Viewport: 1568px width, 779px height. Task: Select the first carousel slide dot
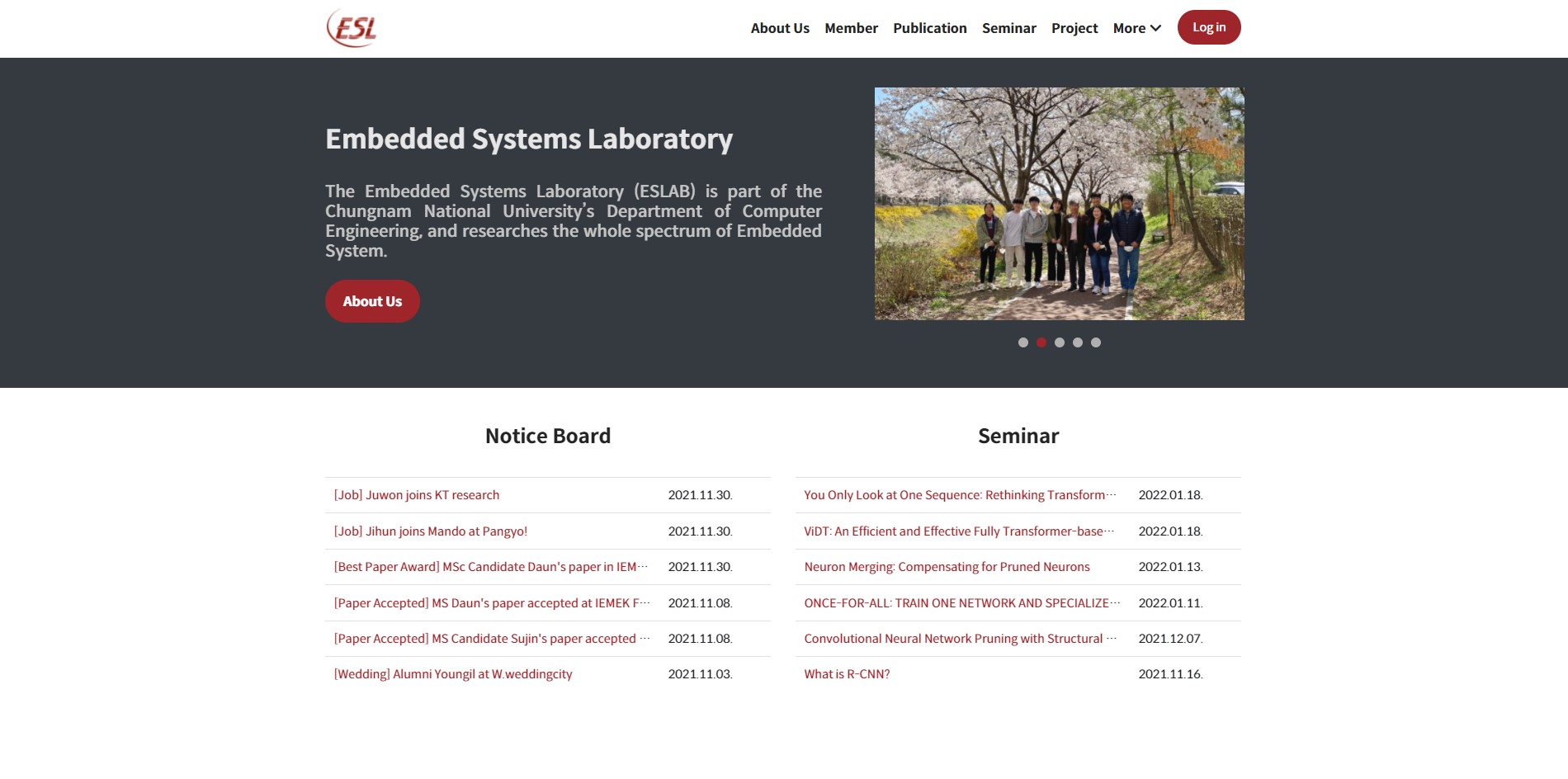[x=1023, y=342]
